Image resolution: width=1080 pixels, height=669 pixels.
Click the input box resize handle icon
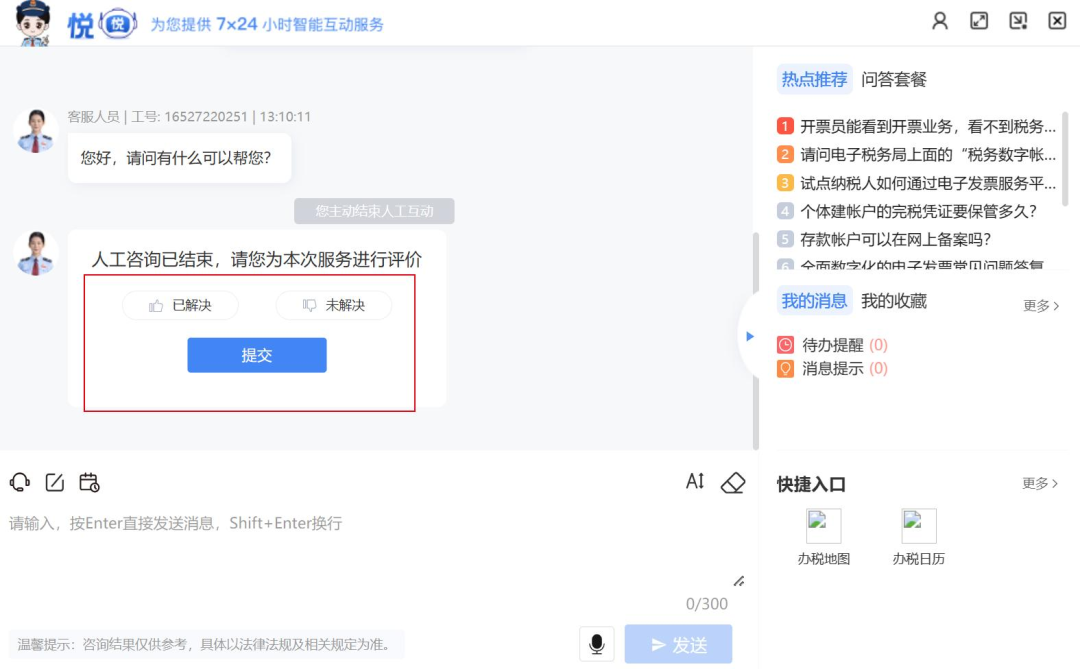point(738,581)
